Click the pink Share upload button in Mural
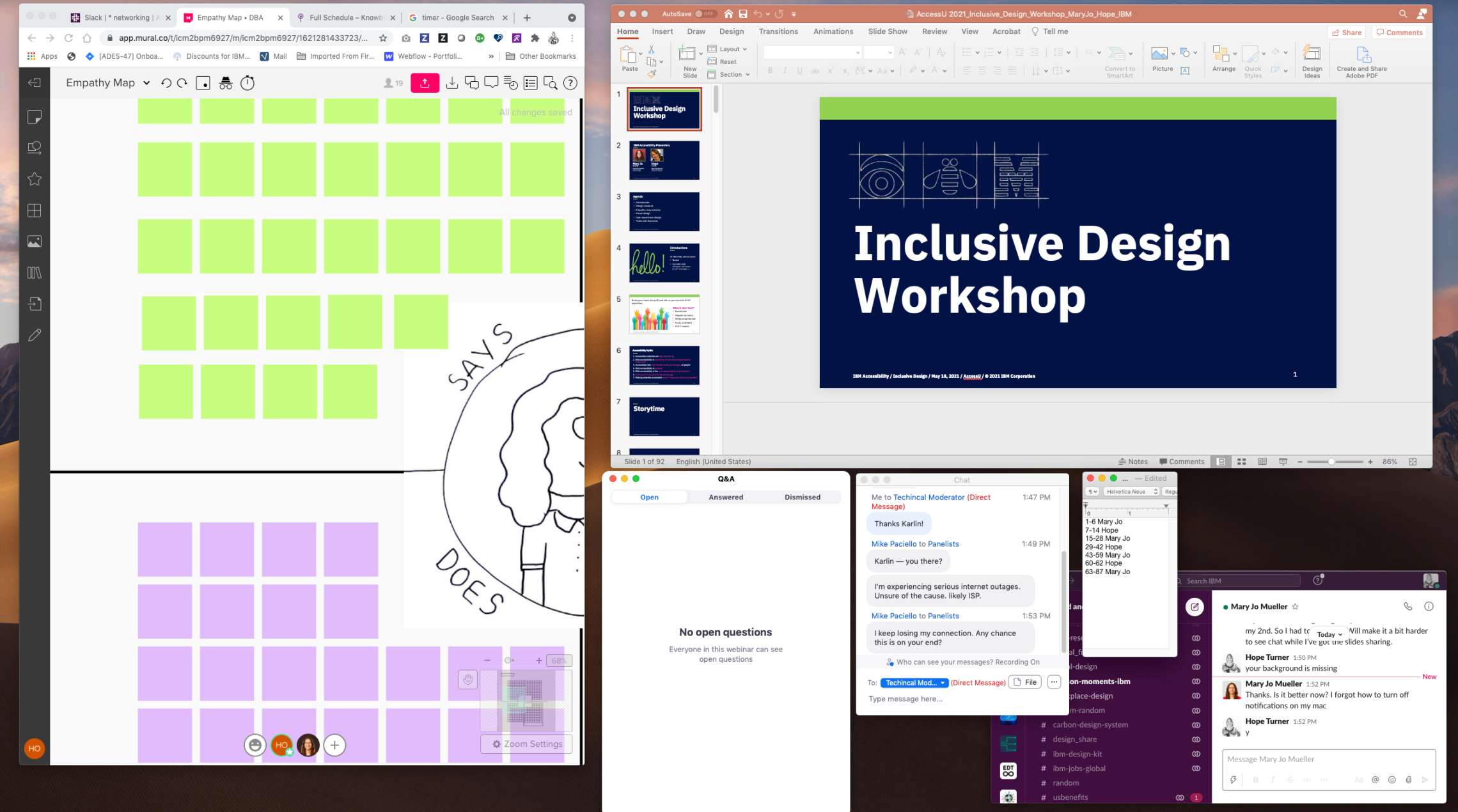Image resolution: width=1458 pixels, height=812 pixels. pyautogui.click(x=425, y=83)
